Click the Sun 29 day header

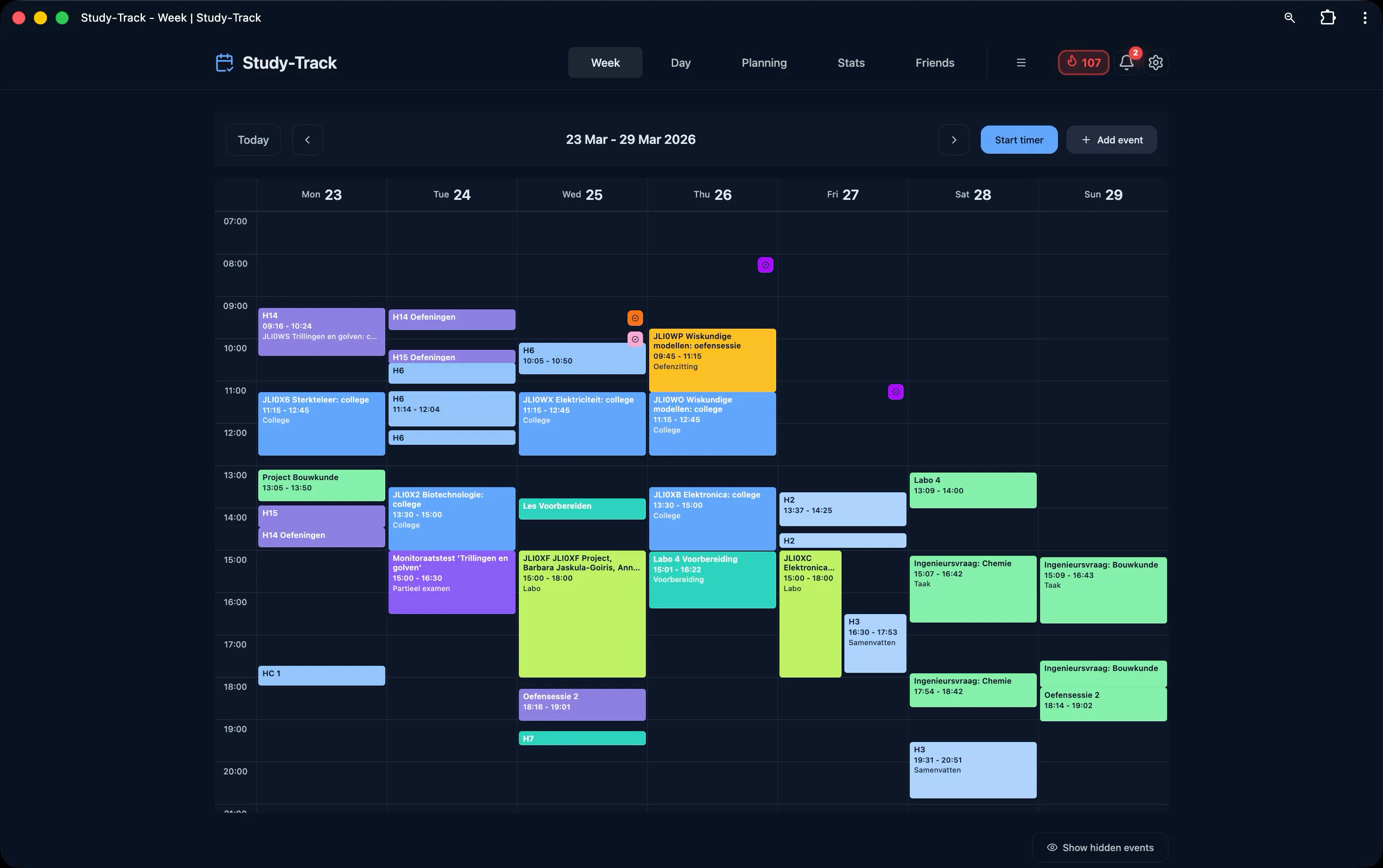tap(1103, 195)
